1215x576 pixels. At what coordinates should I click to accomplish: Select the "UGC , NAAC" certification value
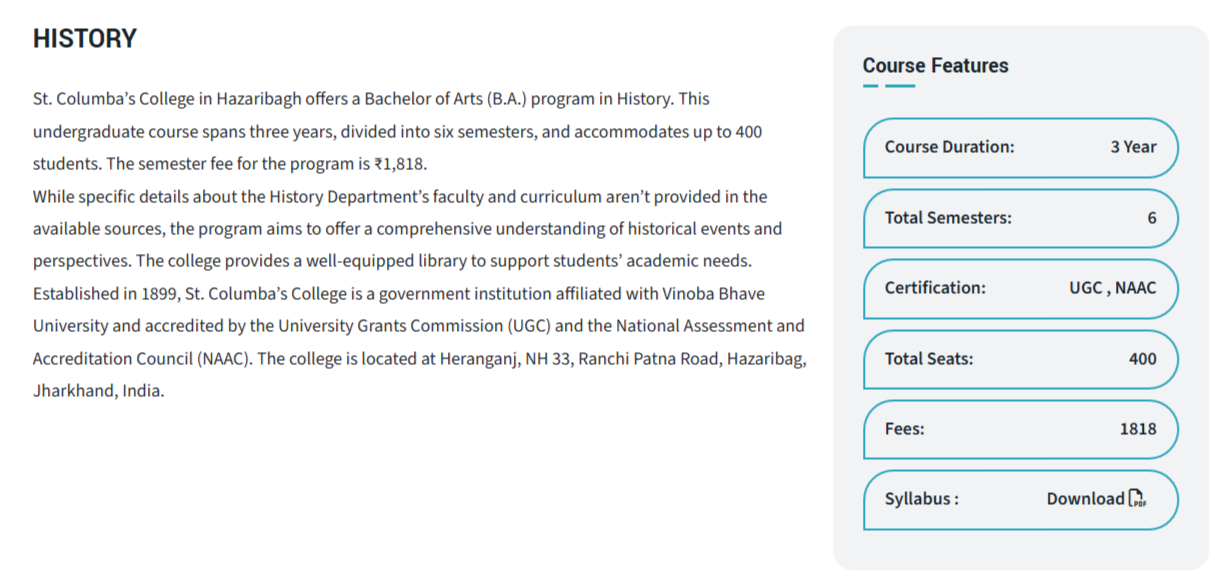click(1112, 288)
